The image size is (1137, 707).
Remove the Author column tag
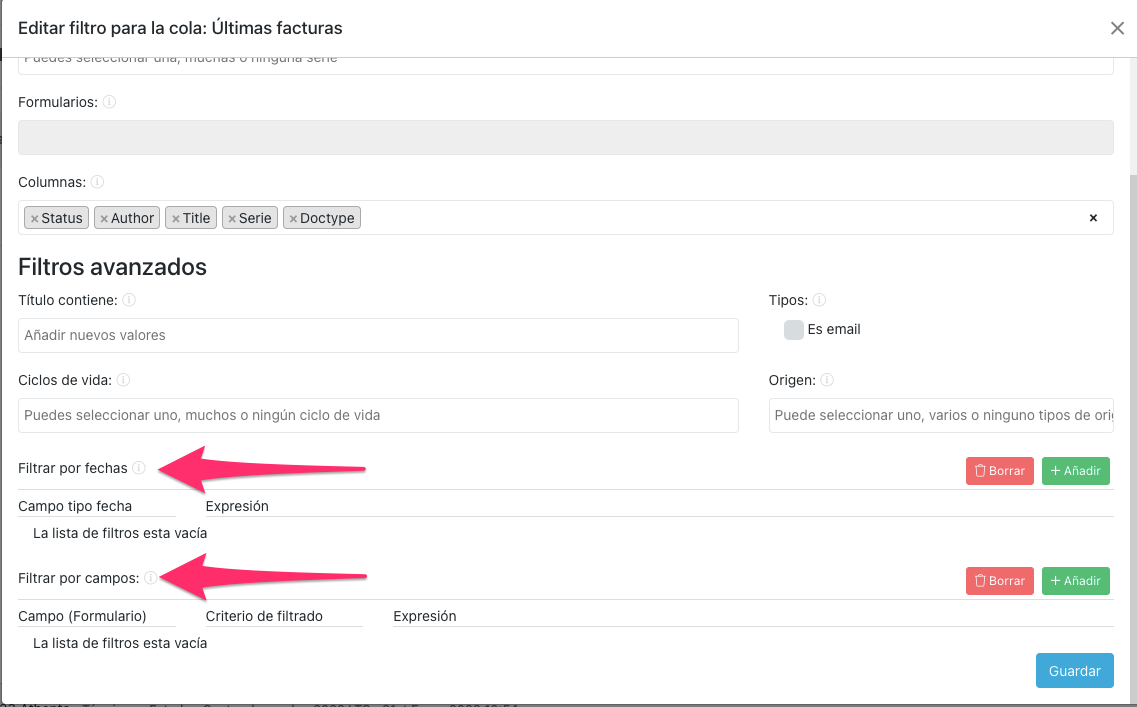104,219
